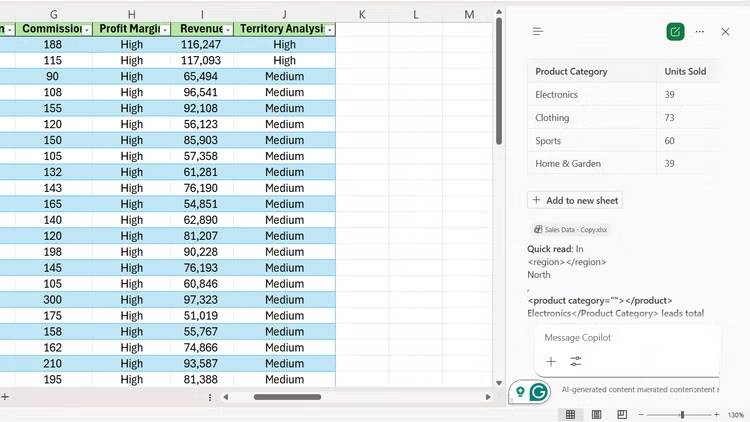Start a new Copilot chat
This screenshot has width=750, height=422.
pyautogui.click(x=675, y=32)
